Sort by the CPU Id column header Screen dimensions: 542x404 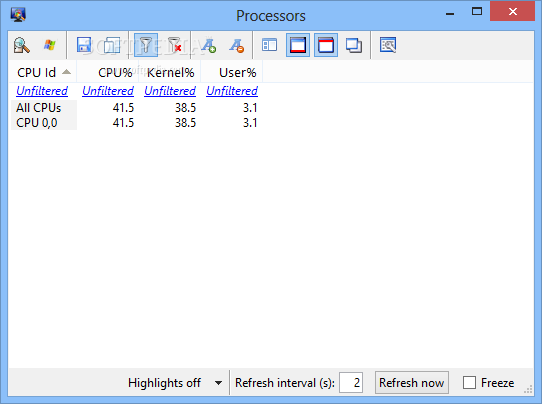point(43,73)
